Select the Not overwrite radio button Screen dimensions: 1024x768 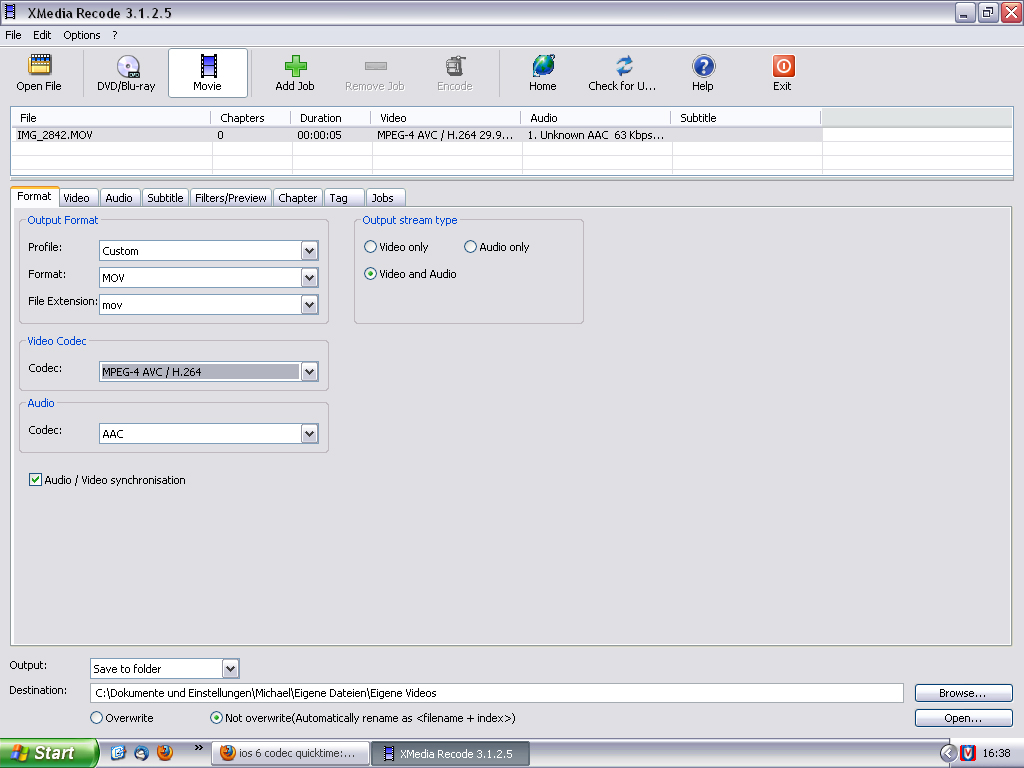tap(216, 718)
